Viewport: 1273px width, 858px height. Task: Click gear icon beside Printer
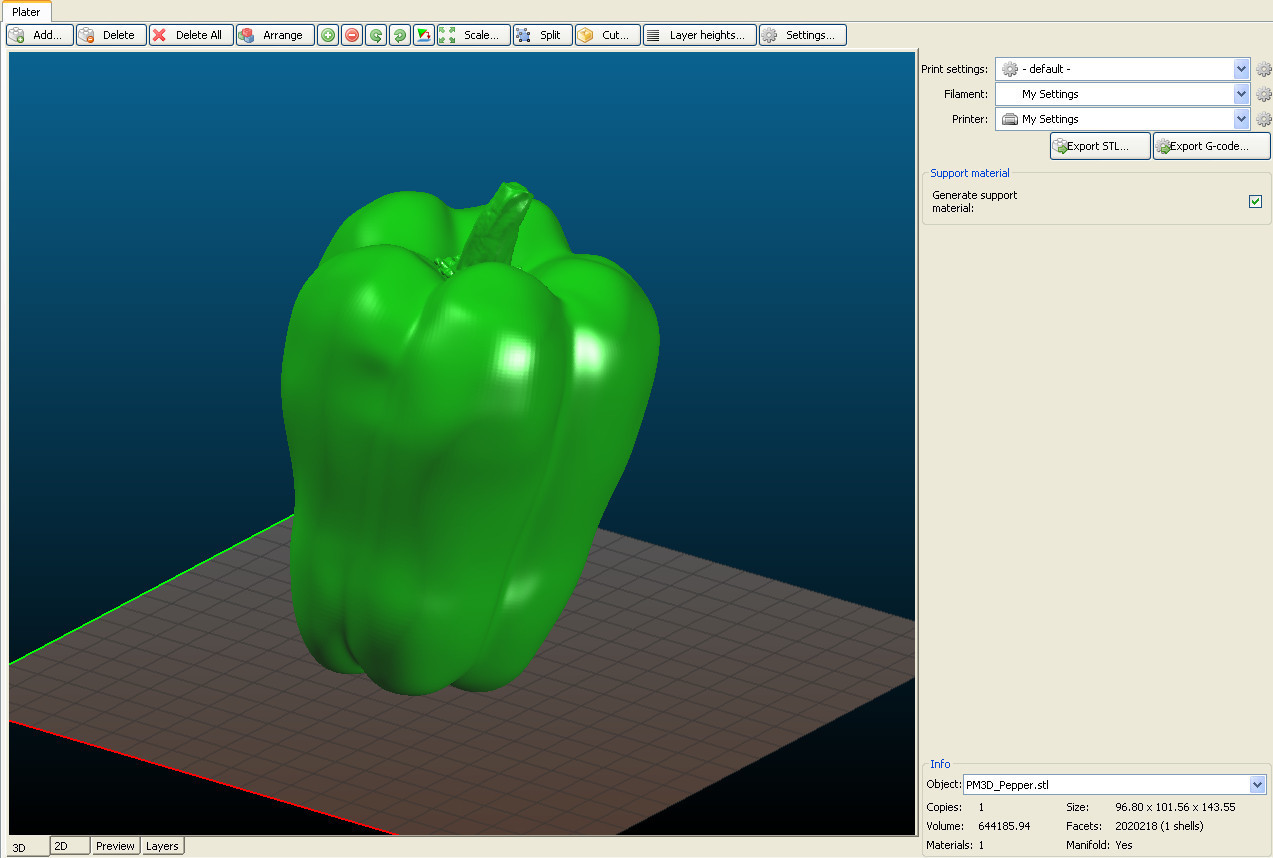click(1264, 119)
